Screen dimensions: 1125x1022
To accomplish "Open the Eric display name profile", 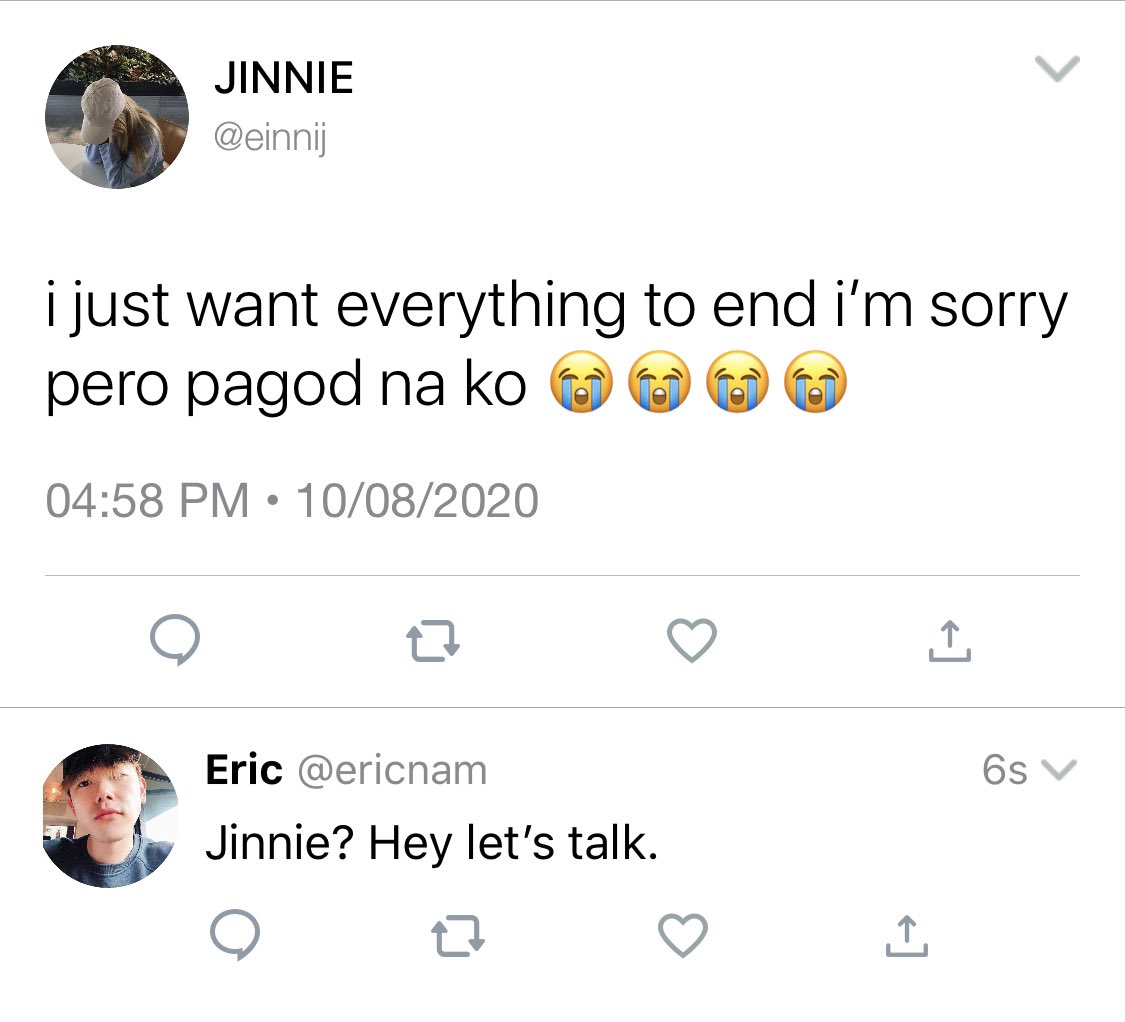I will pyautogui.click(x=244, y=769).
